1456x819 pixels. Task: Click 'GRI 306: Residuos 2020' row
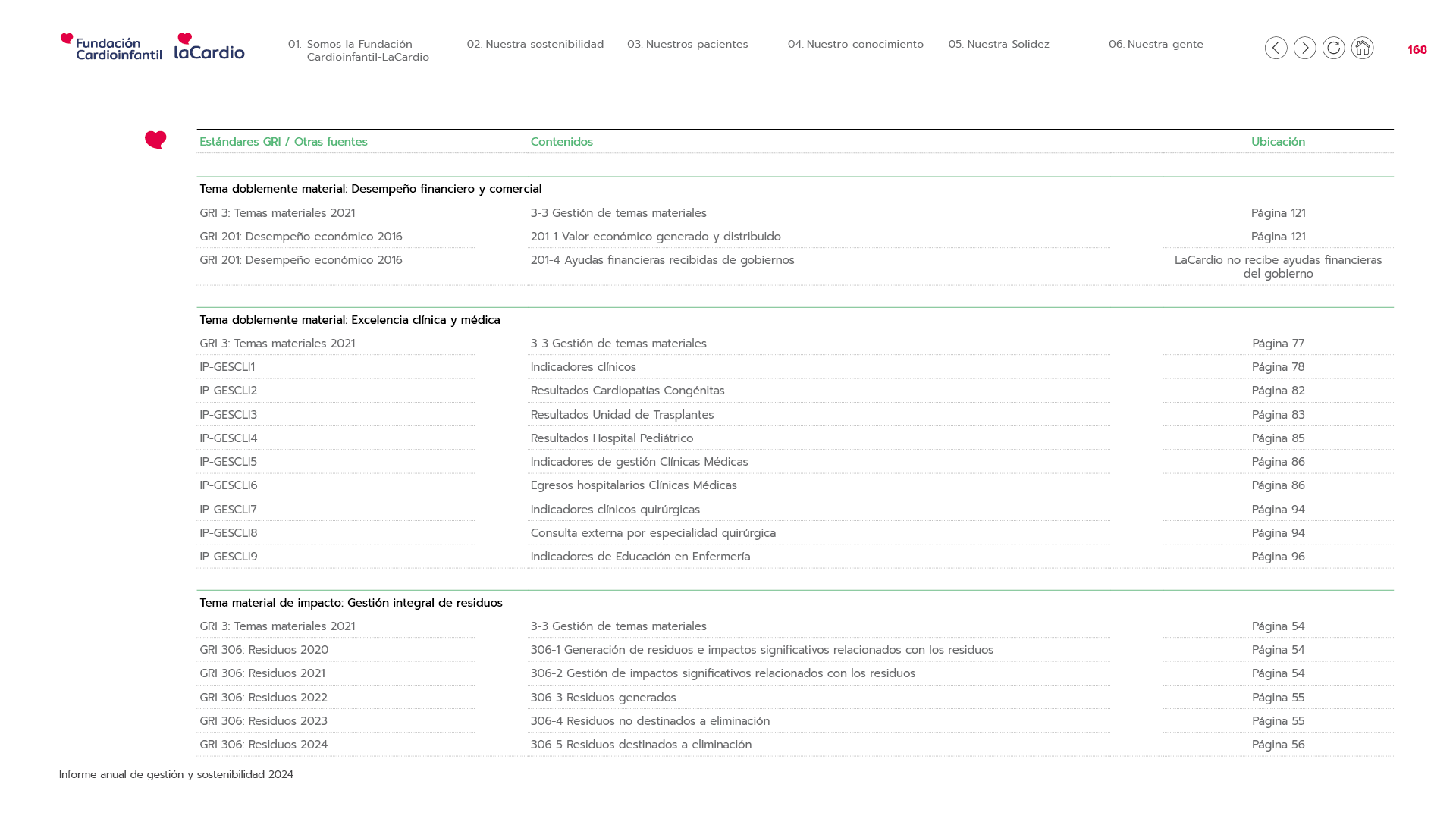pyautogui.click(x=264, y=650)
